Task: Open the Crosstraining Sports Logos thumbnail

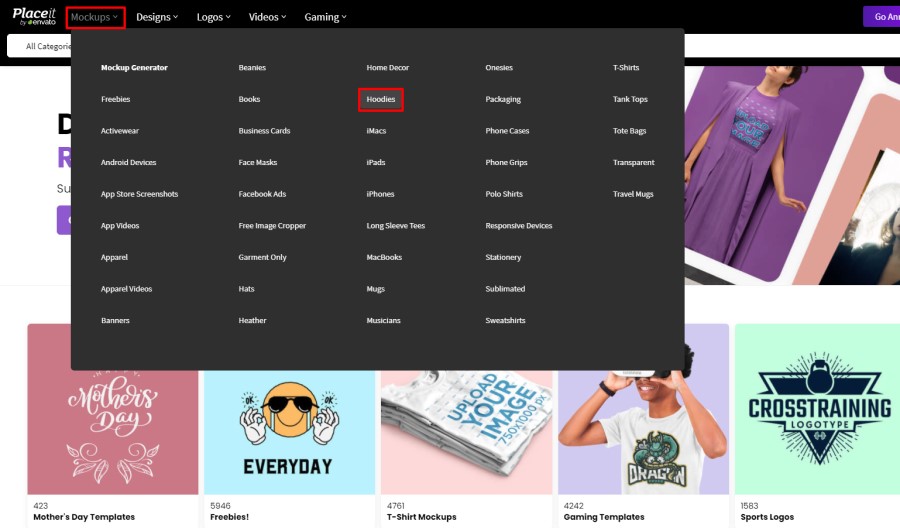Action: 817,409
